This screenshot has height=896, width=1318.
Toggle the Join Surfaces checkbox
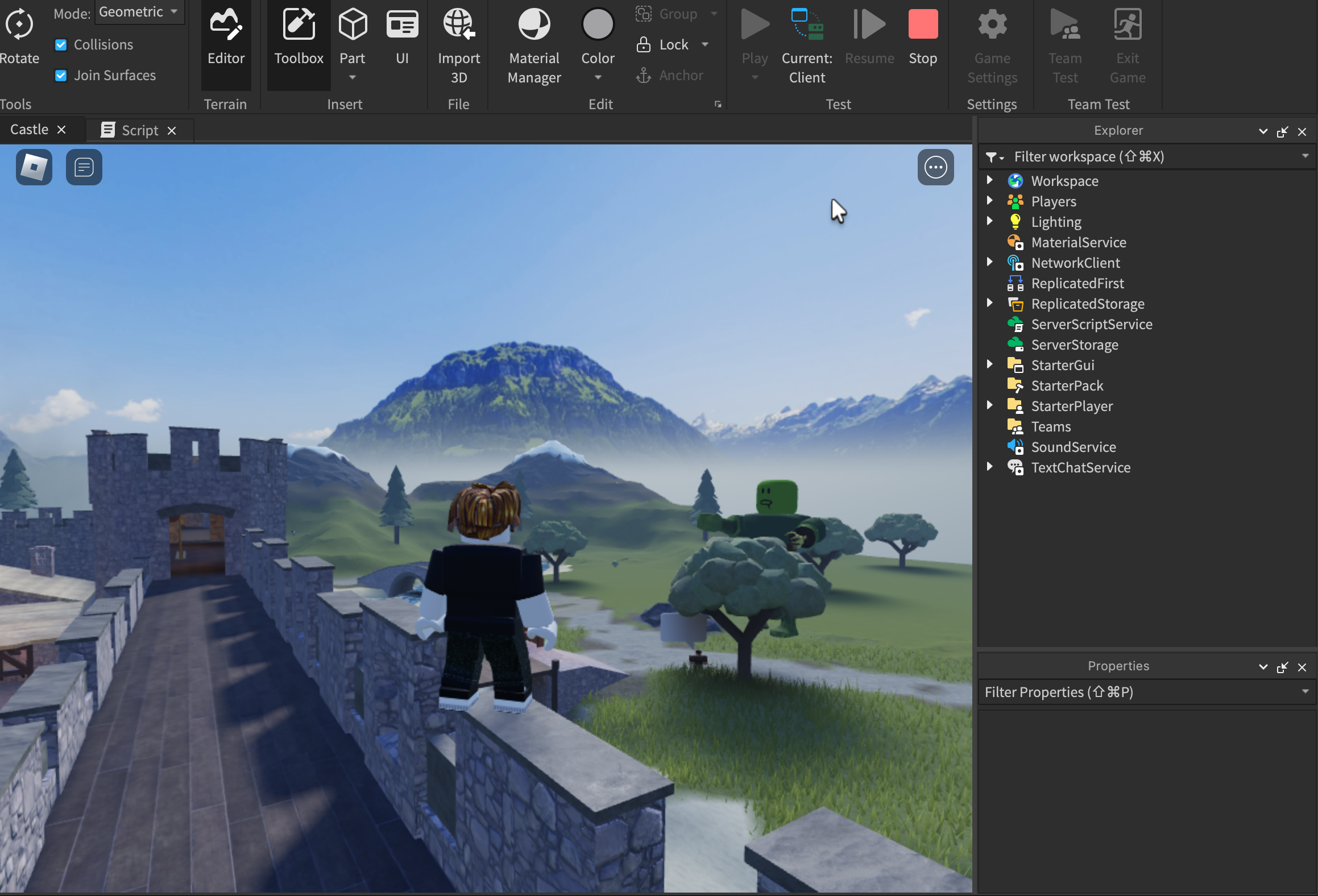click(61, 76)
